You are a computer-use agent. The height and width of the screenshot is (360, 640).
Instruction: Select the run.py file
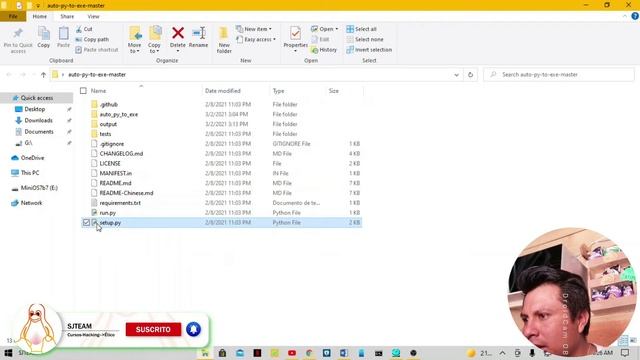107,213
